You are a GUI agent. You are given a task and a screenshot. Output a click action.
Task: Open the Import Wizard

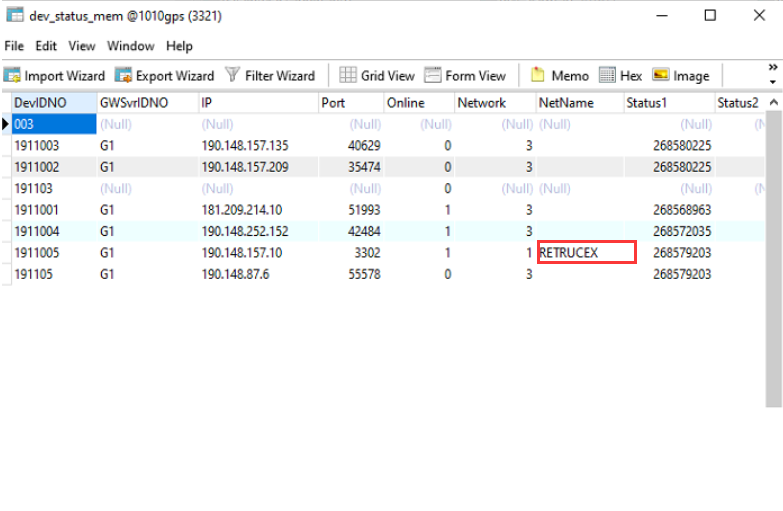(x=54, y=76)
